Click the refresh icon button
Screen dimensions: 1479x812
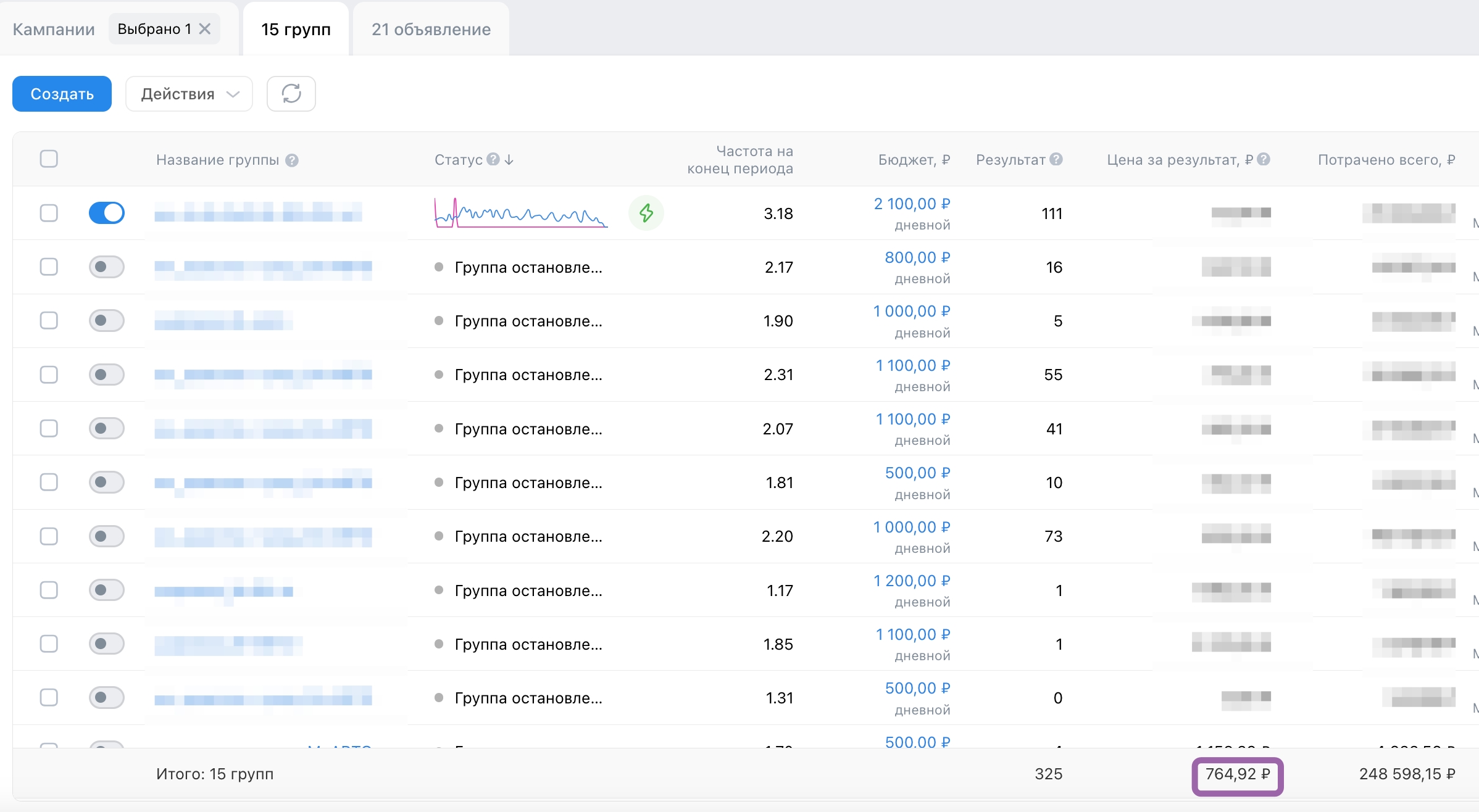click(x=291, y=94)
